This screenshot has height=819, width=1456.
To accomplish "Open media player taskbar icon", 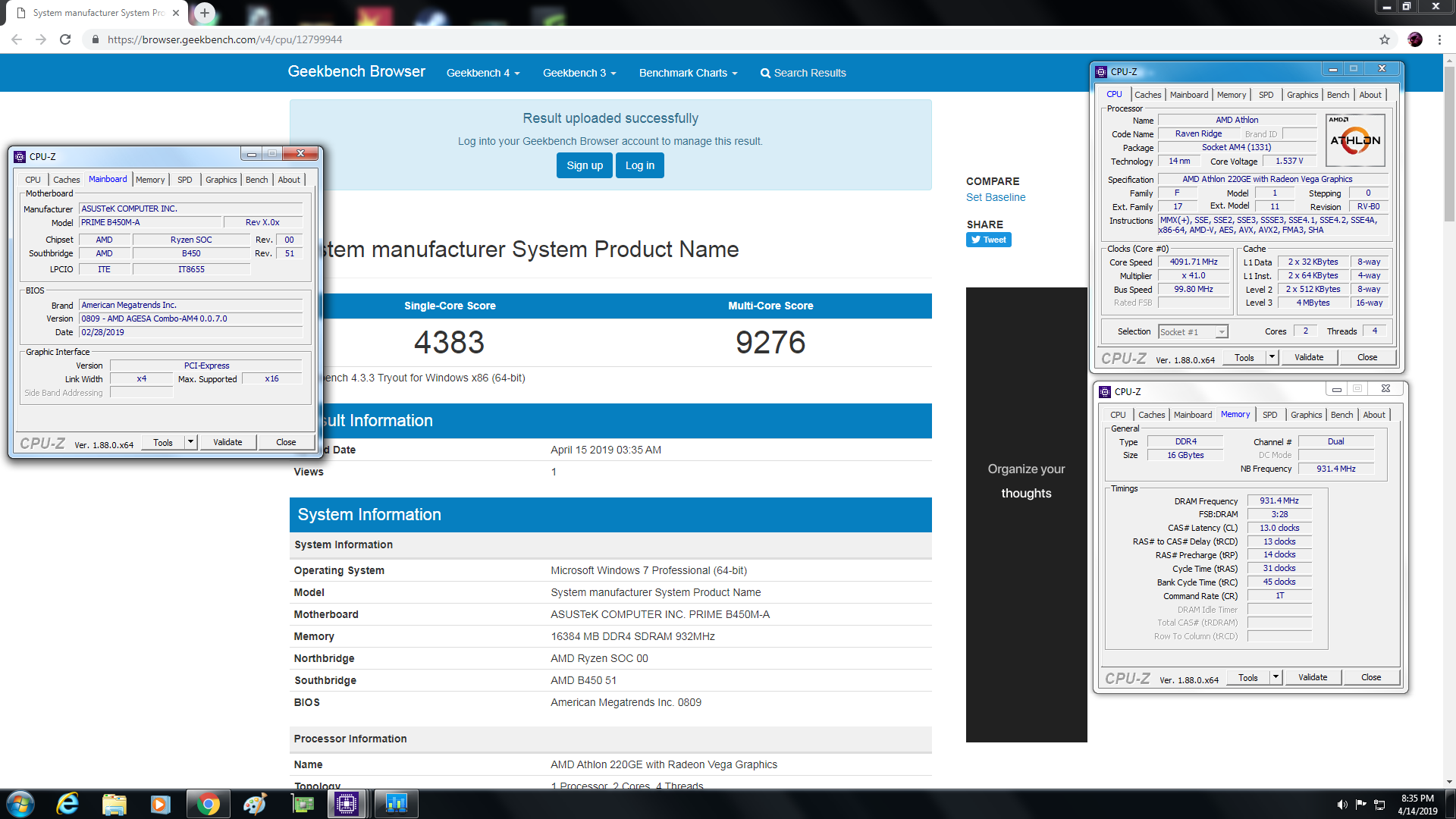I will tap(160, 804).
